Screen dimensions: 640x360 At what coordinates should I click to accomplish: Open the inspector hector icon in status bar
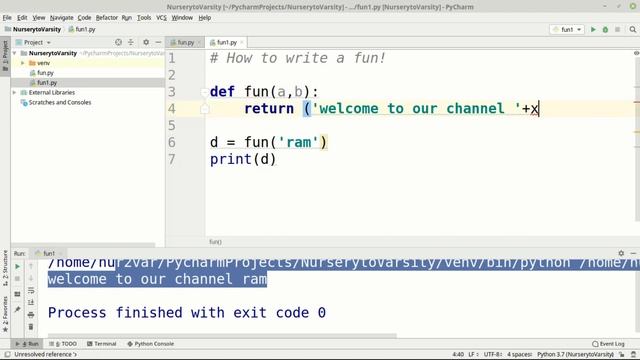[633, 354]
